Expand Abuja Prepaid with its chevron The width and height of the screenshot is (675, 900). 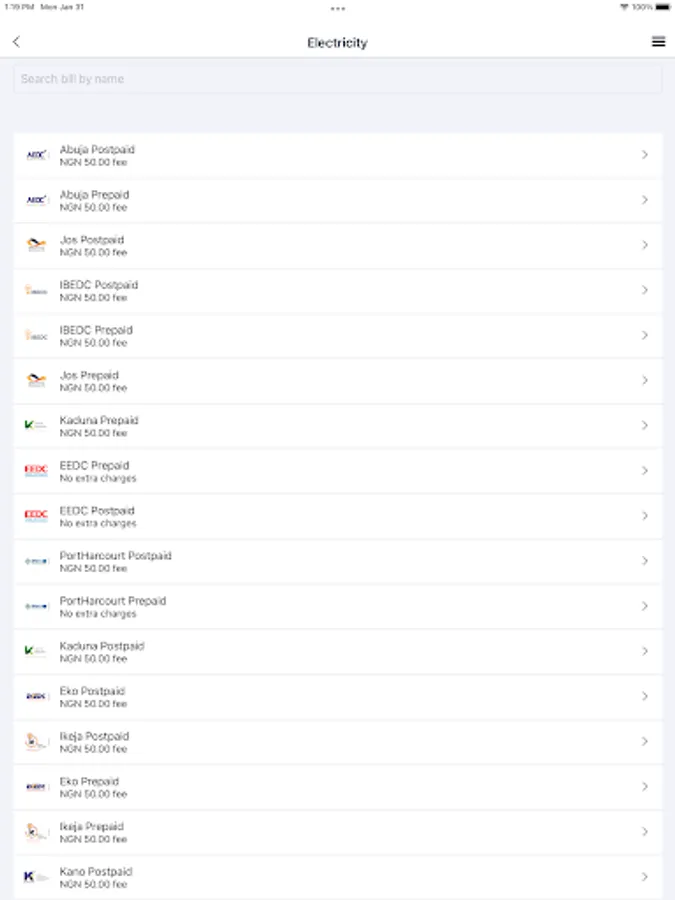[x=645, y=200]
